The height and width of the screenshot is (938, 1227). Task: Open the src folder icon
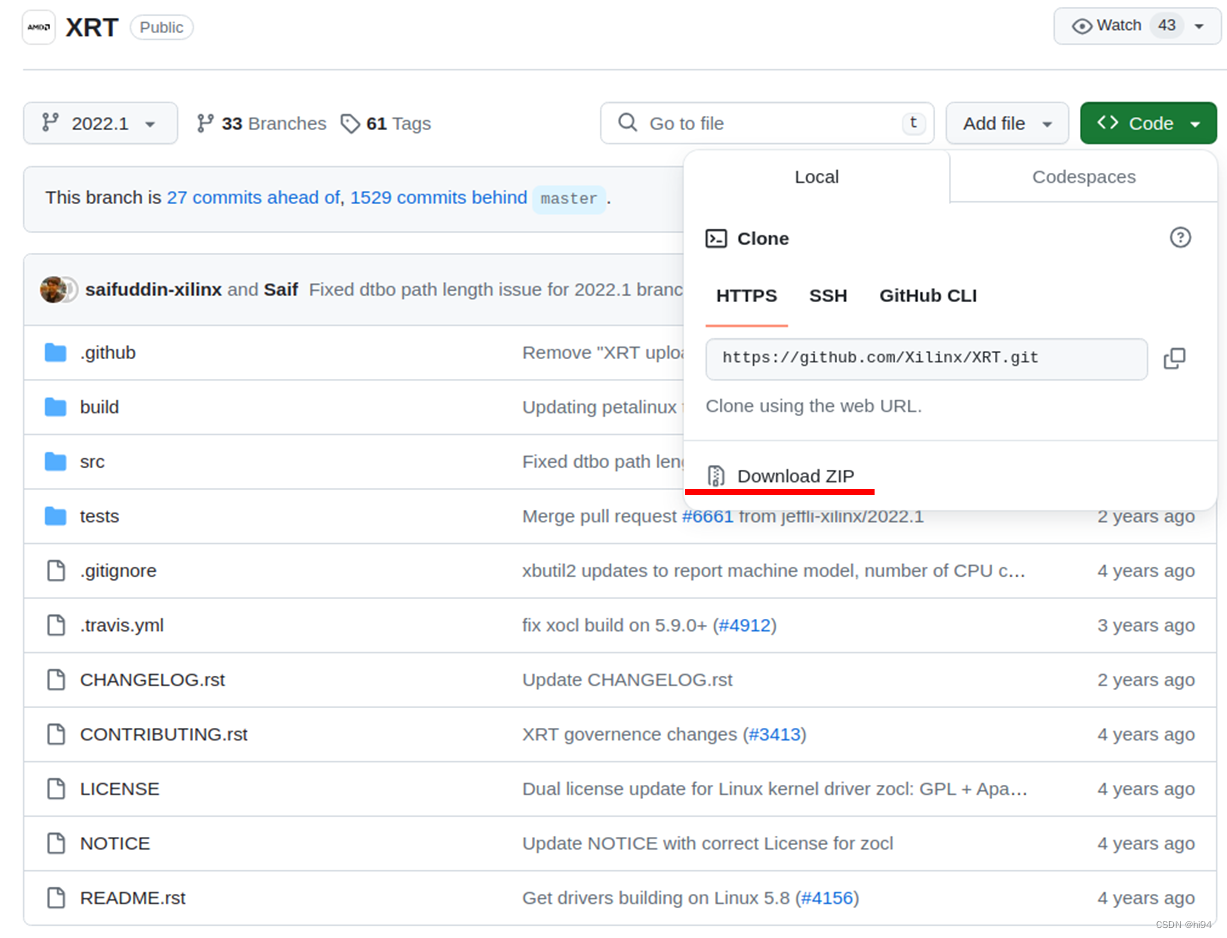point(56,461)
